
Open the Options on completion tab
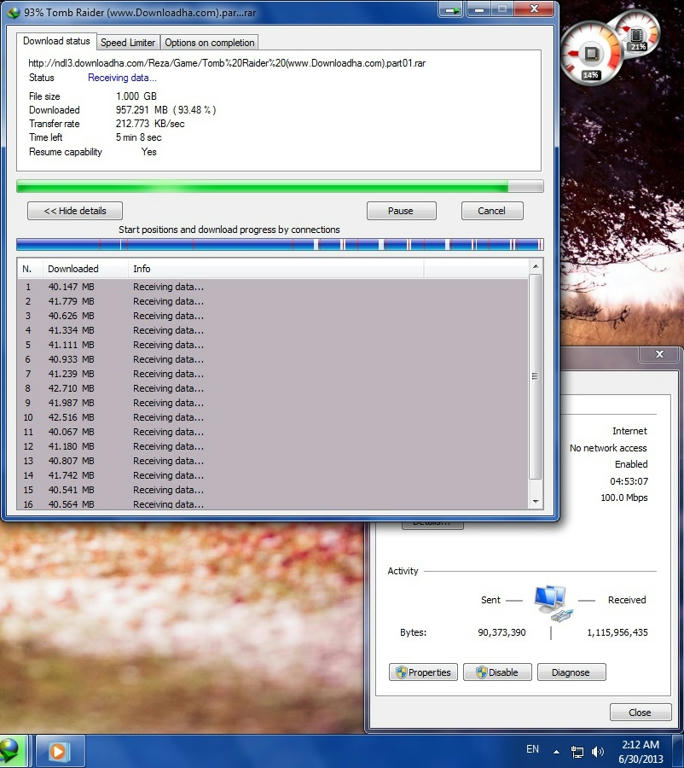[209, 43]
